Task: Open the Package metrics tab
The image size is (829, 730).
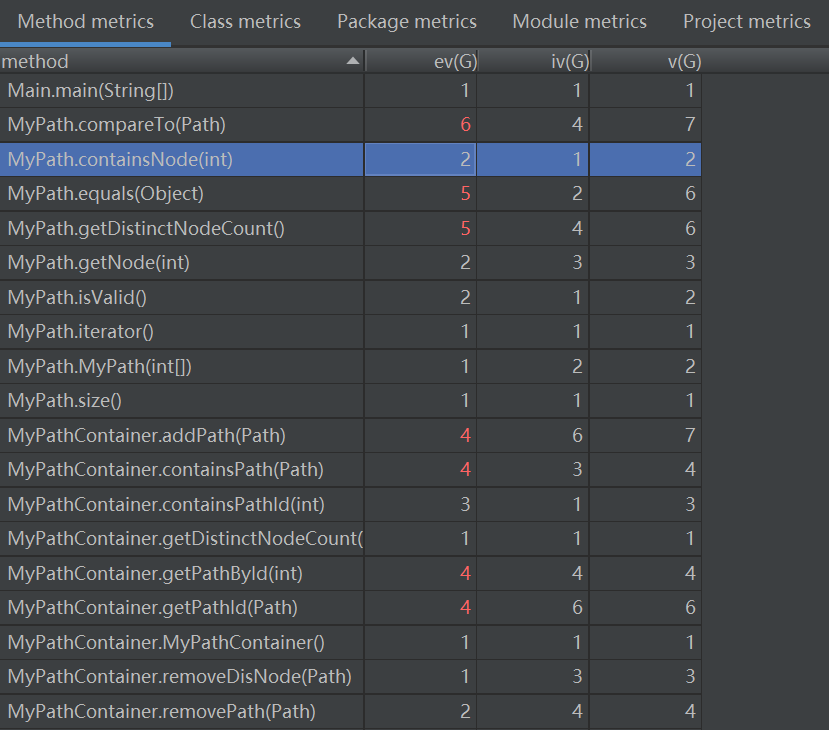Action: point(407,22)
